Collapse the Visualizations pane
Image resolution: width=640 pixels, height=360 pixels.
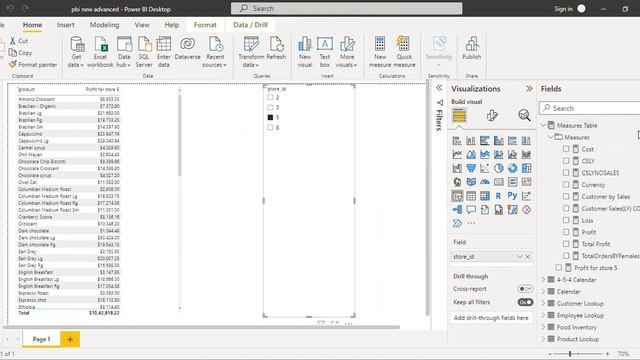[529, 89]
